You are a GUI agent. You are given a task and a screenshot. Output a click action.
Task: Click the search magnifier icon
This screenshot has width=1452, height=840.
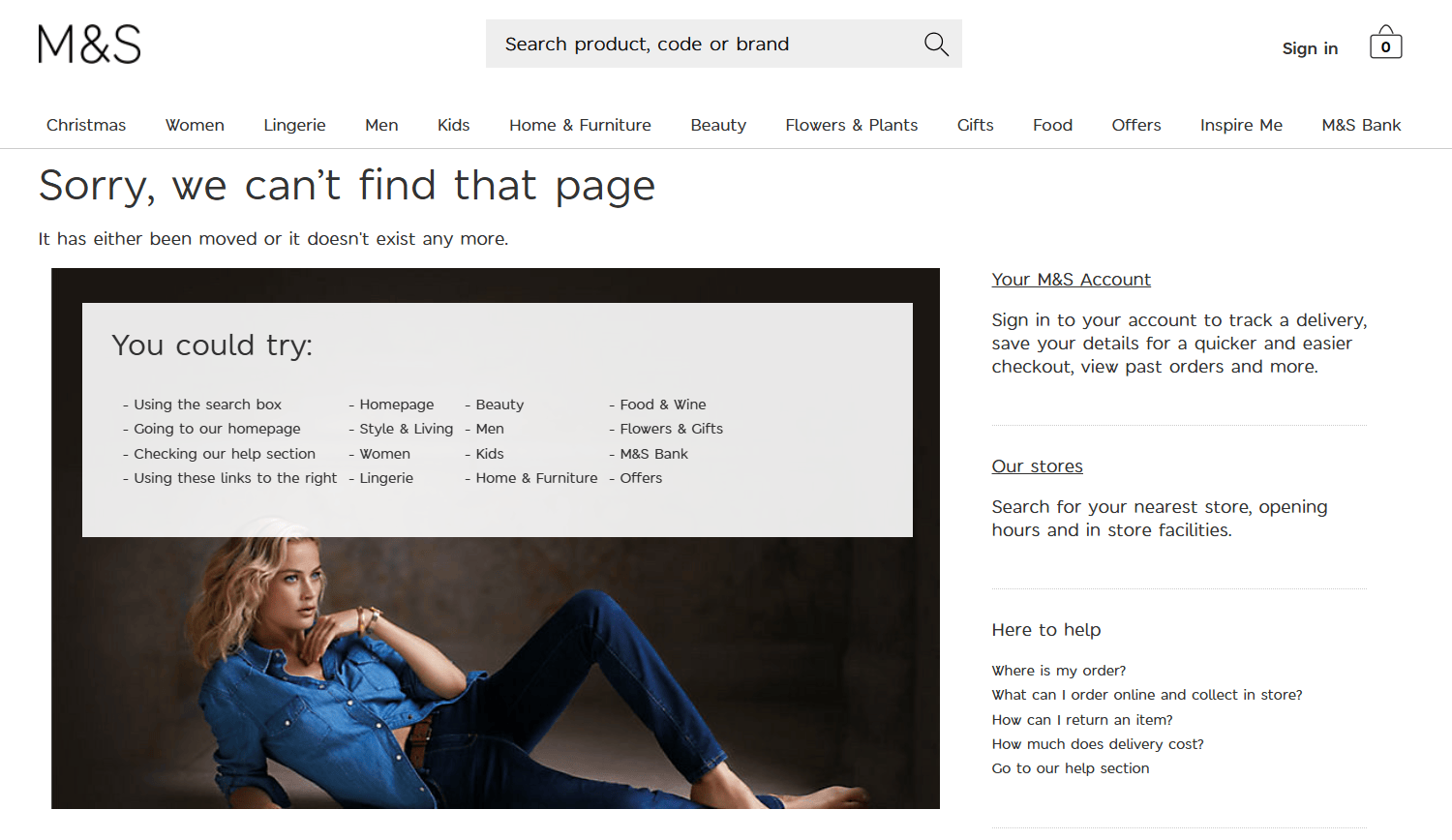pos(936,44)
